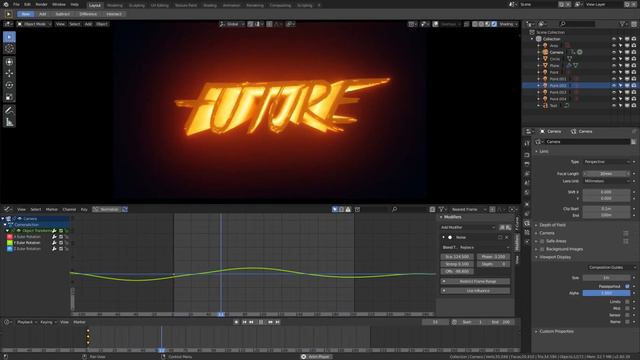The image size is (640, 360).
Task: Click the blue Z Euler Rotation color swatch
Action: [10, 249]
